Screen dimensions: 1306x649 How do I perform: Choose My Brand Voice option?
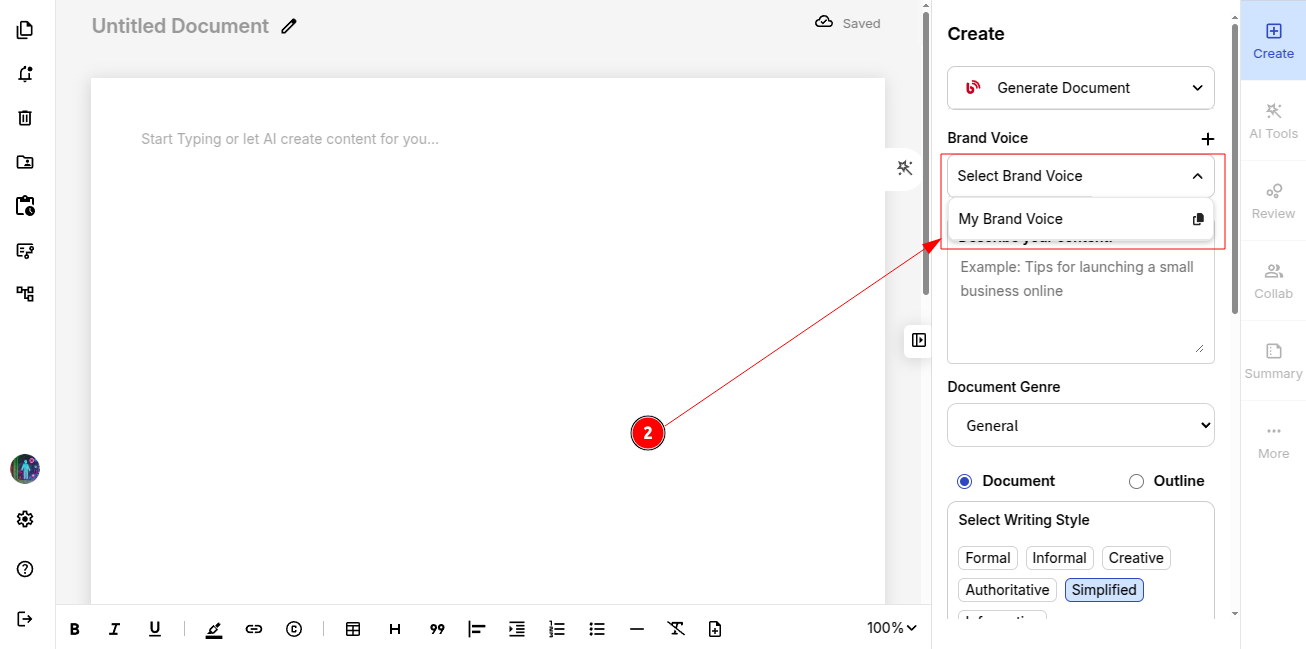point(1011,219)
